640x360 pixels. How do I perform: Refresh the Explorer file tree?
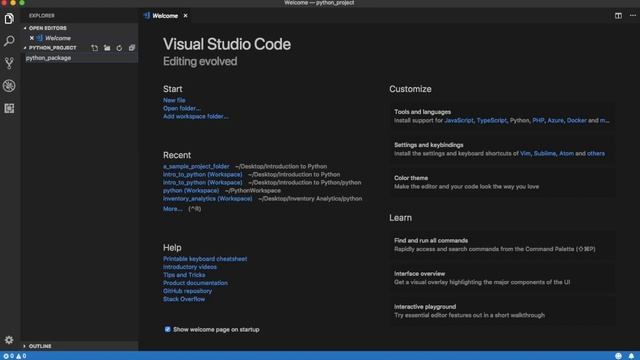pyautogui.click(x=119, y=48)
